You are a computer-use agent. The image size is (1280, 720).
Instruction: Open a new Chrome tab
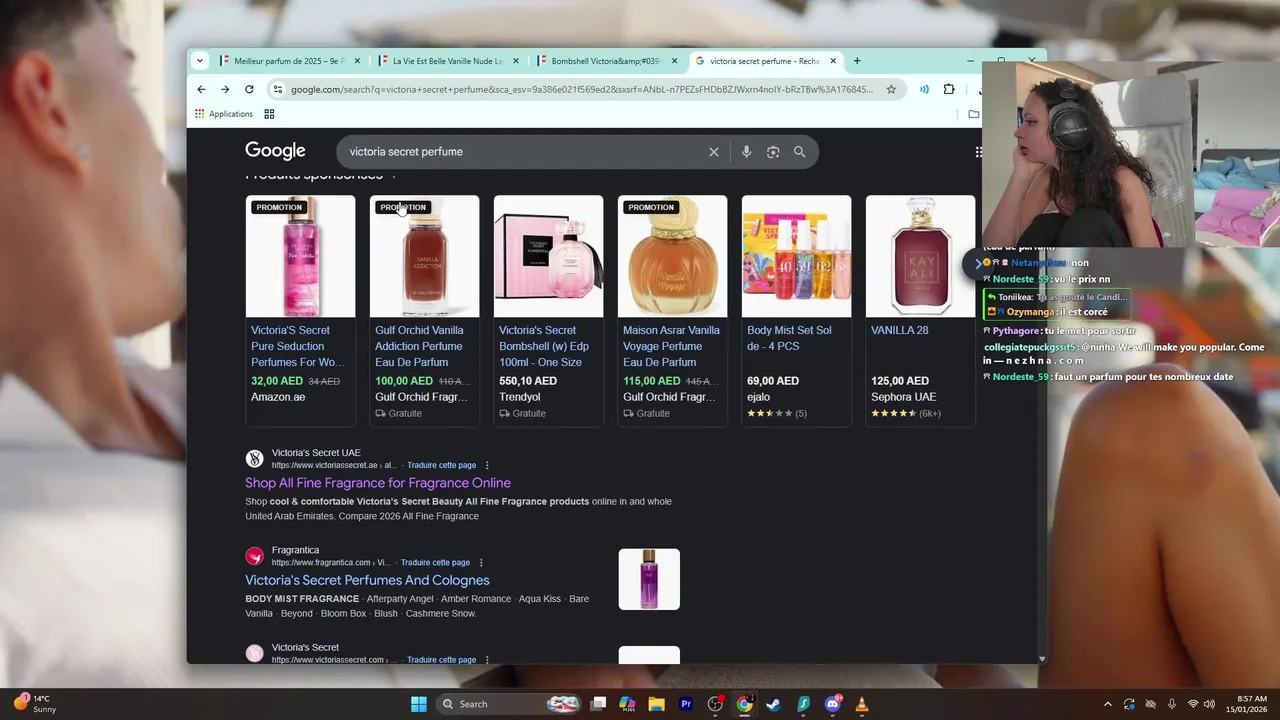857,61
